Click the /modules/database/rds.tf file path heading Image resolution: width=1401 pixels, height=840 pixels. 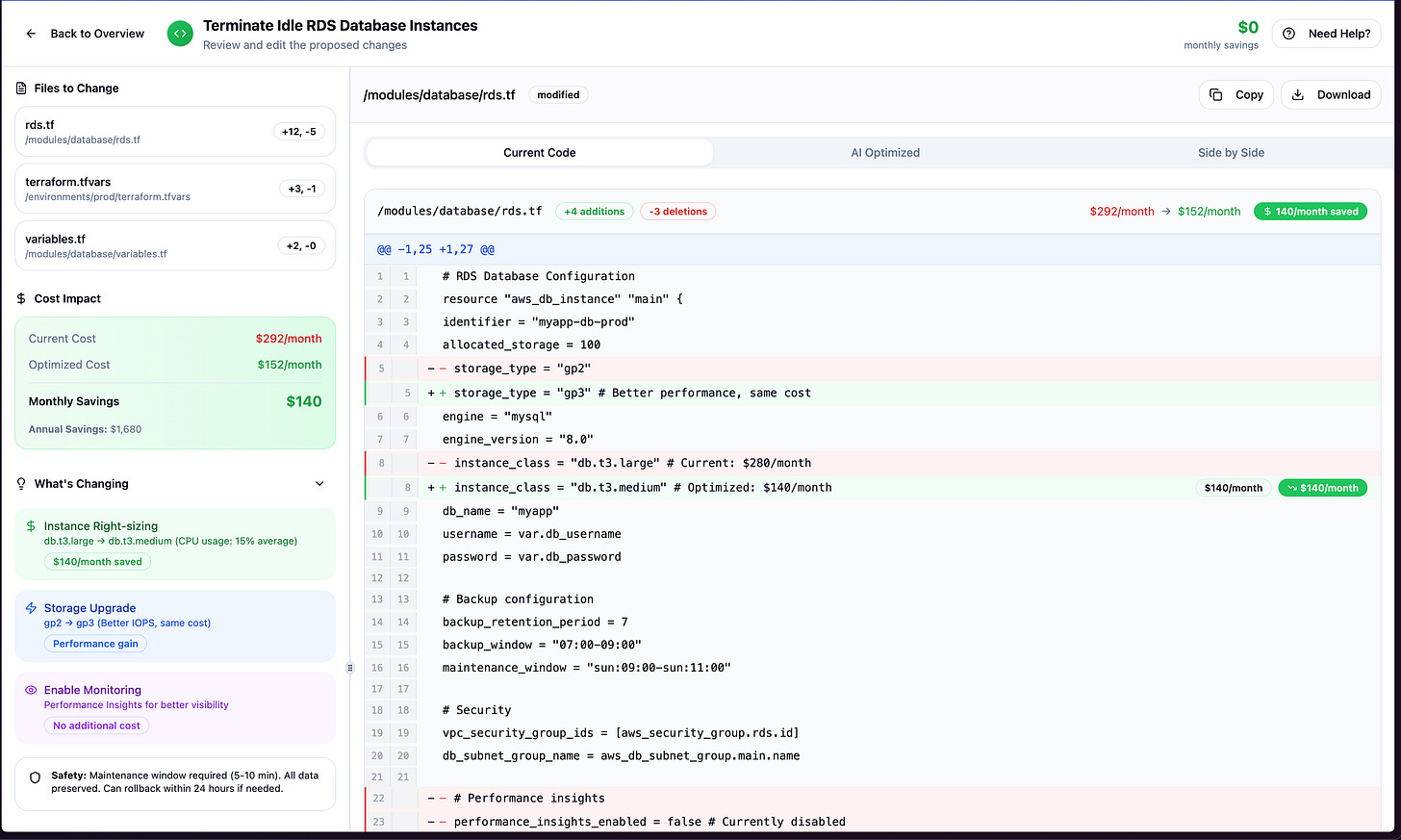[440, 95]
